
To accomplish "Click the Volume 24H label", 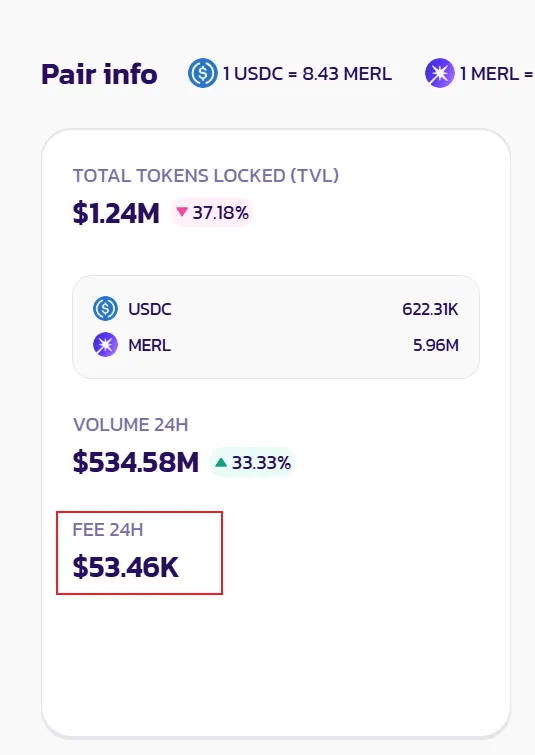I will pos(130,425).
